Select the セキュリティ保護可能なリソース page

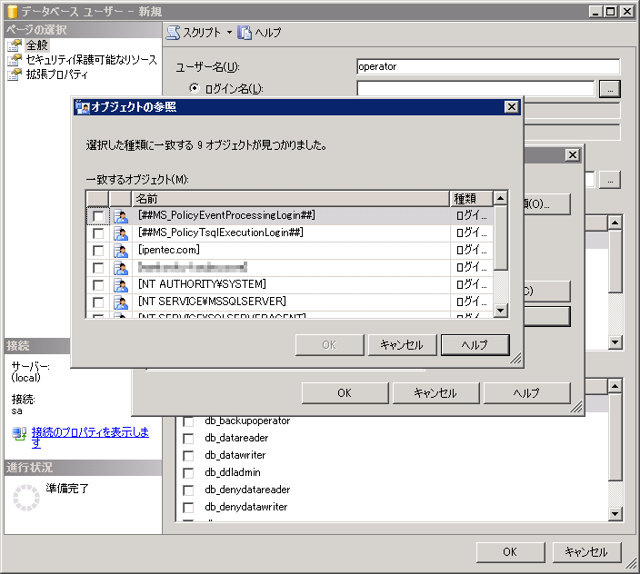(91, 60)
